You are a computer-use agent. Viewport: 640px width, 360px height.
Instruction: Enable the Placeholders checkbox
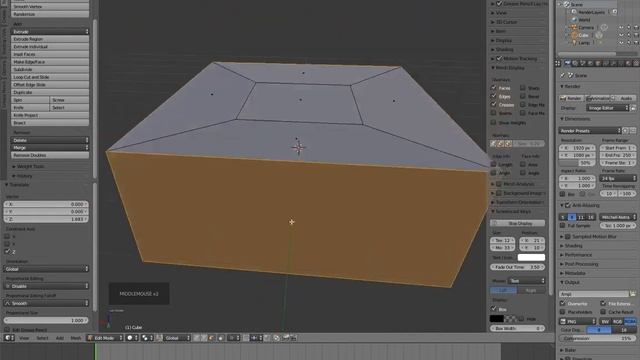coord(563,312)
